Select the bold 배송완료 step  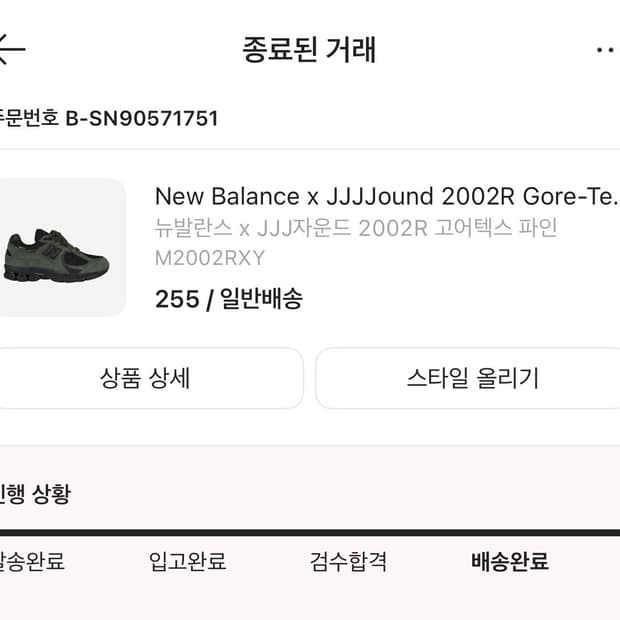click(x=510, y=562)
